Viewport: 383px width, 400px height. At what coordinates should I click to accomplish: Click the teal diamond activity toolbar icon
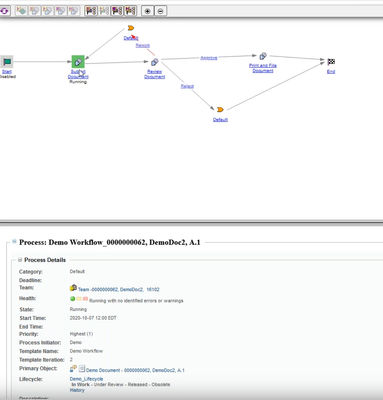[x=21, y=11]
